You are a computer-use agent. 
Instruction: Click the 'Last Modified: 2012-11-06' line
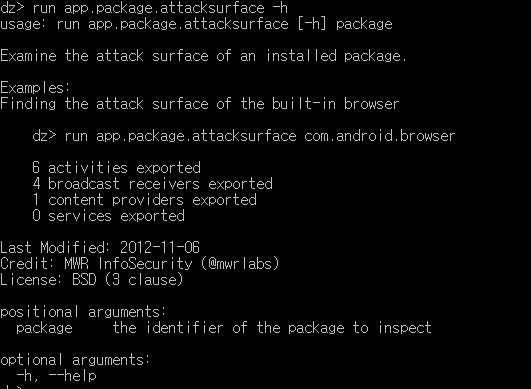click(x=100, y=247)
